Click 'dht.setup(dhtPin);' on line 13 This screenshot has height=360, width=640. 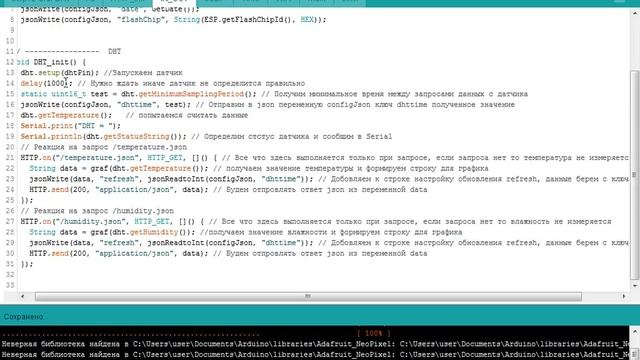[x=60, y=73]
